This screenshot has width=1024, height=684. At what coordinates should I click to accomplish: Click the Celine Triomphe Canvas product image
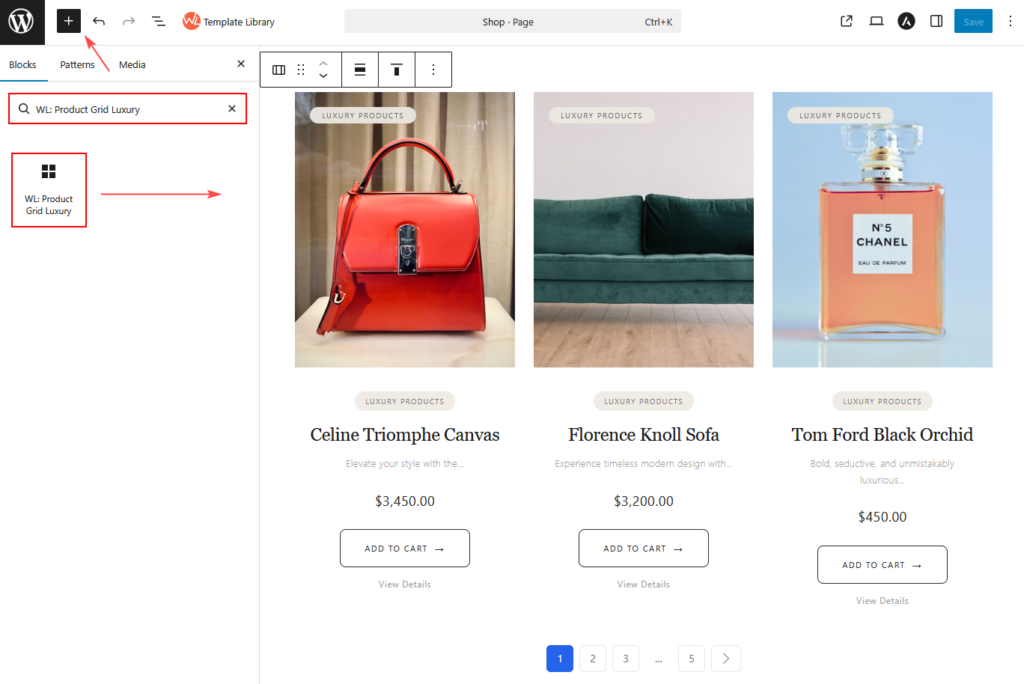tap(405, 230)
